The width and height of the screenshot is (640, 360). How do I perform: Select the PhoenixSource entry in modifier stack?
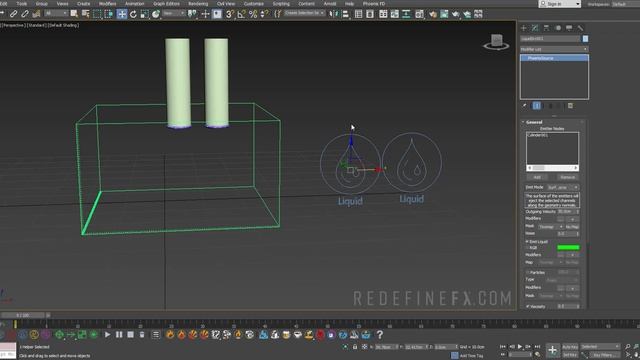point(554,58)
